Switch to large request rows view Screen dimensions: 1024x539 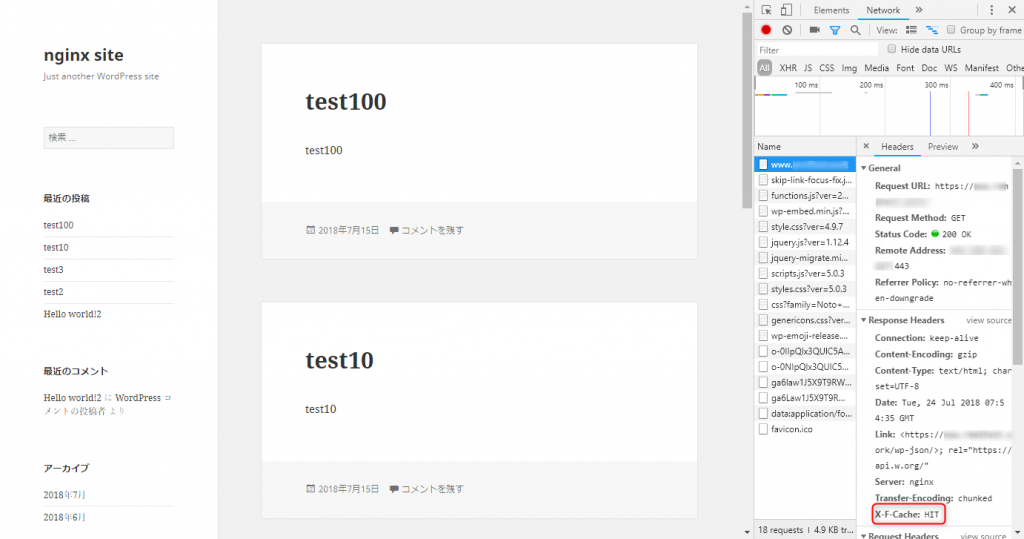click(x=911, y=30)
